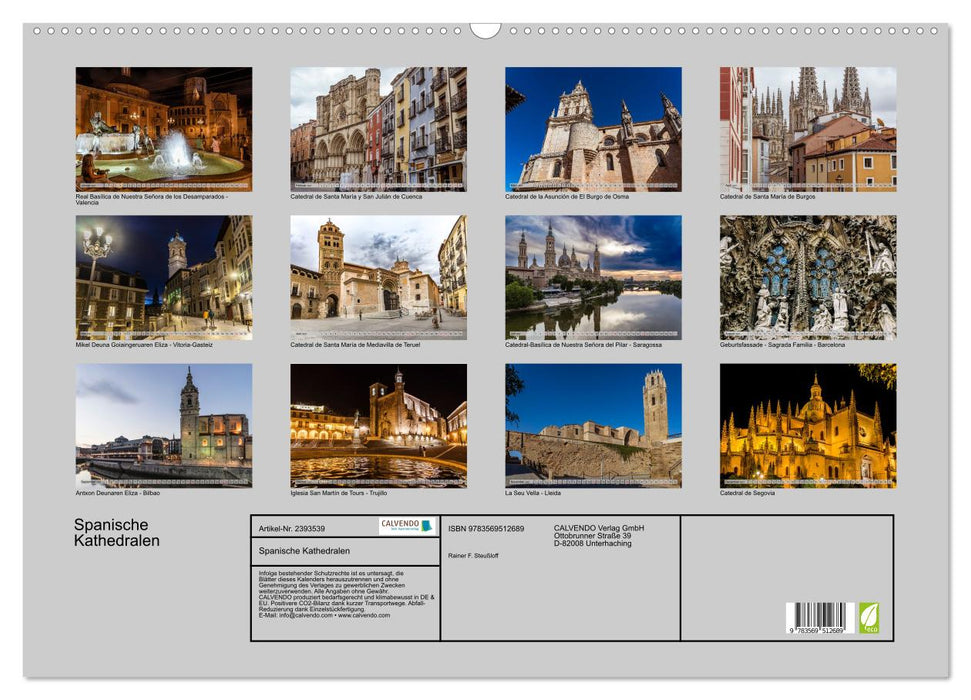This screenshot has width=971, height=700.
Task: Open the Teruel cathedral tower photo
Action: click(x=378, y=278)
